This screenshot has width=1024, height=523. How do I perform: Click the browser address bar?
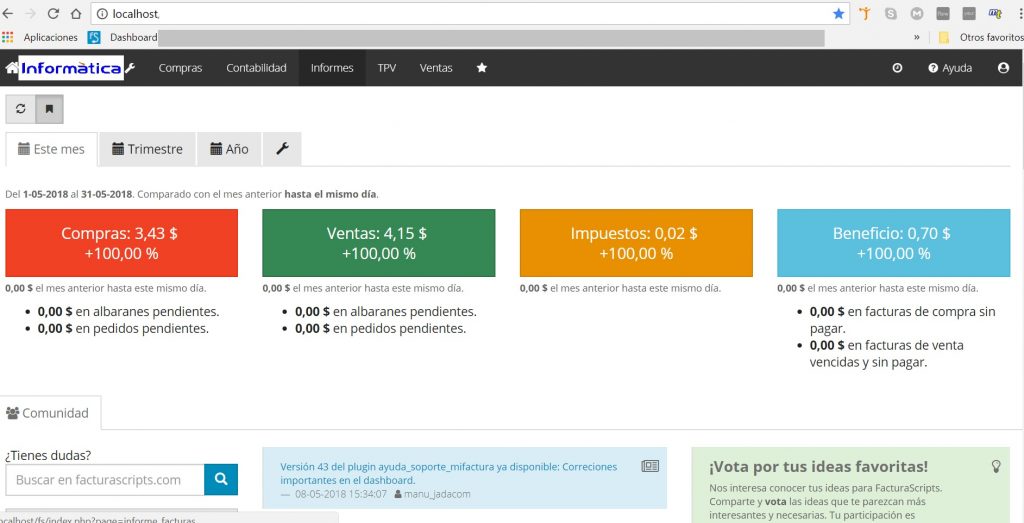tap(470, 13)
